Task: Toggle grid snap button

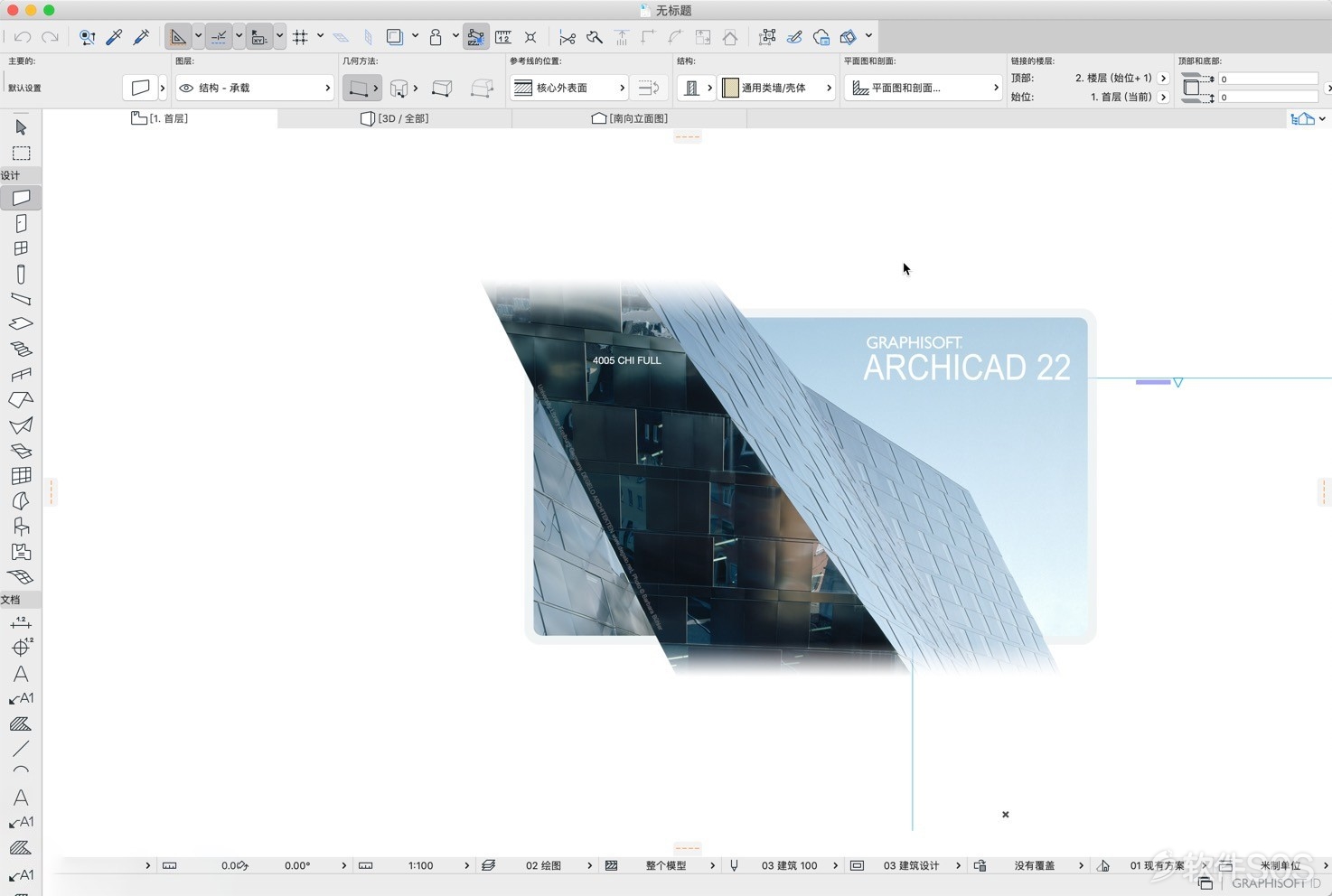Action: [300, 37]
